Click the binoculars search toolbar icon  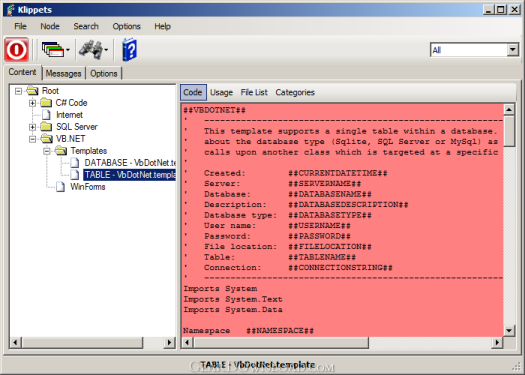tap(90, 50)
